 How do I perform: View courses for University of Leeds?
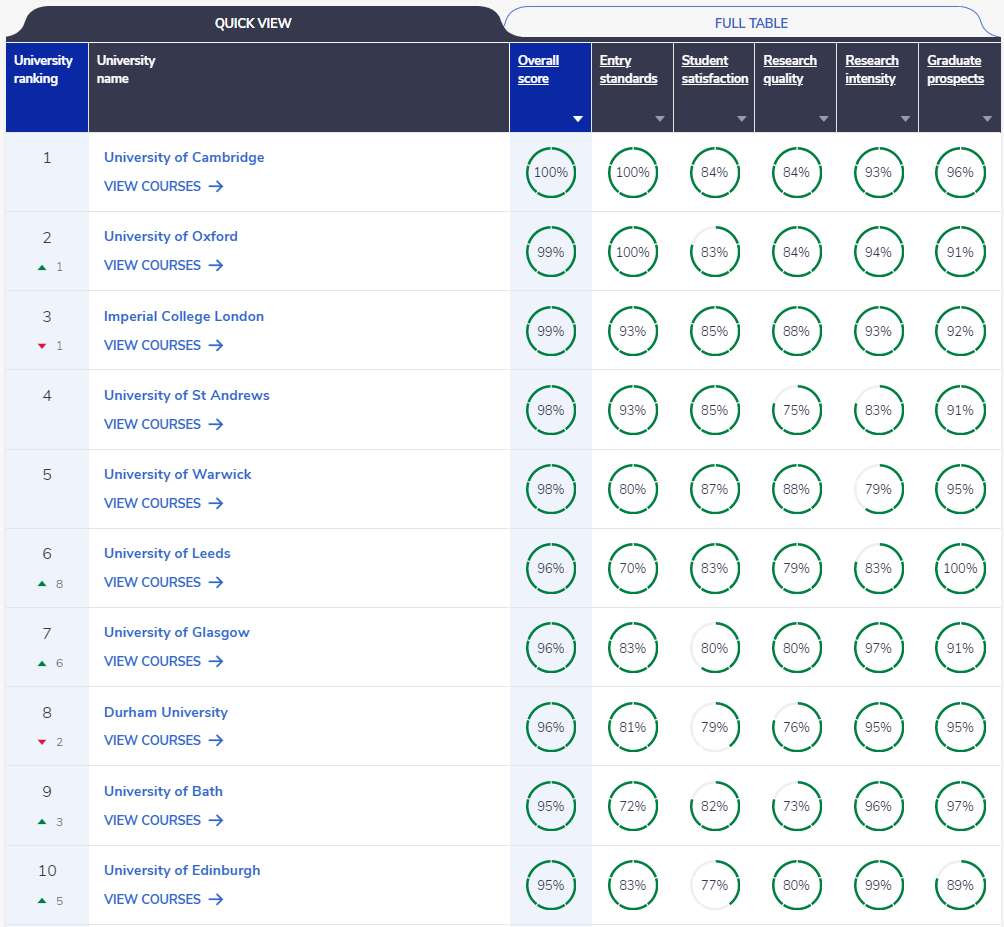pos(163,582)
